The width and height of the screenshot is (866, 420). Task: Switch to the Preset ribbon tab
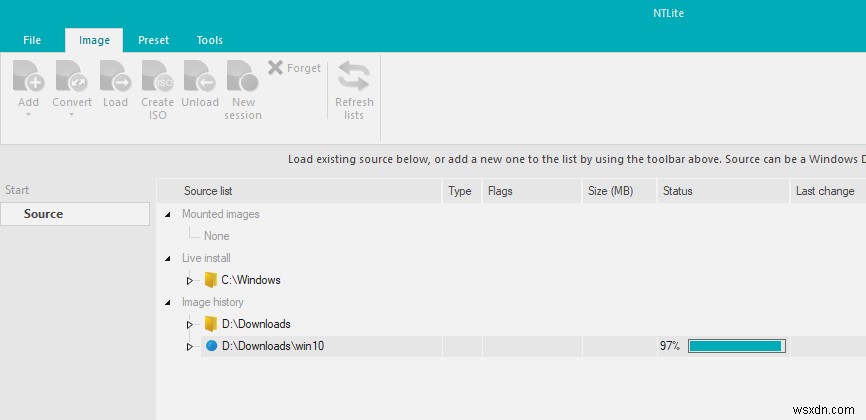[x=154, y=40]
